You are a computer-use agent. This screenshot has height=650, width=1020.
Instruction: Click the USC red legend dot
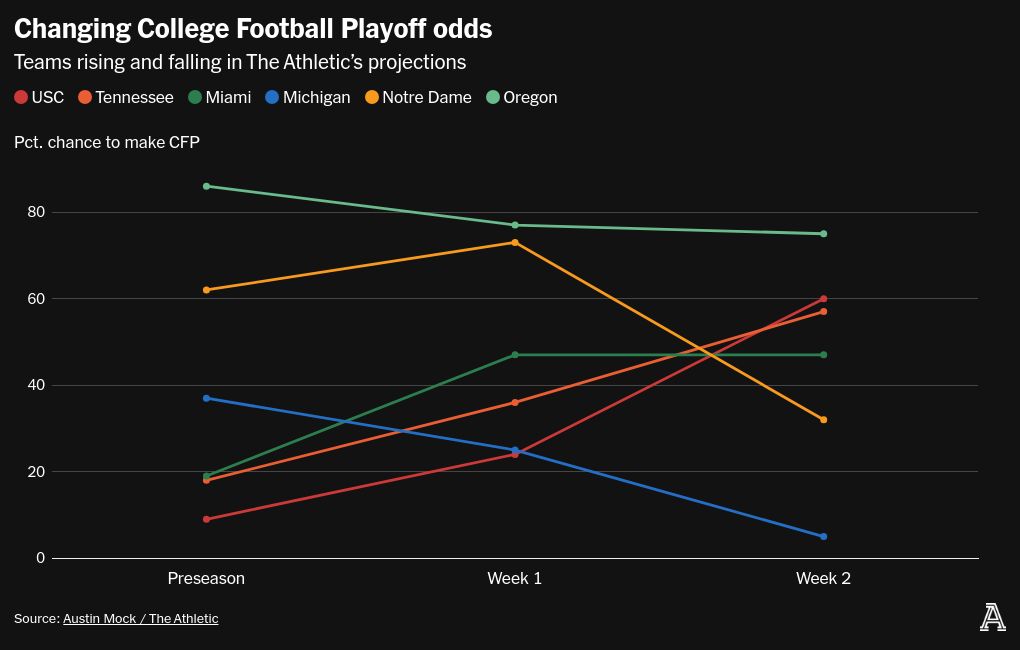pyautogui.click(x=21, y=98)
